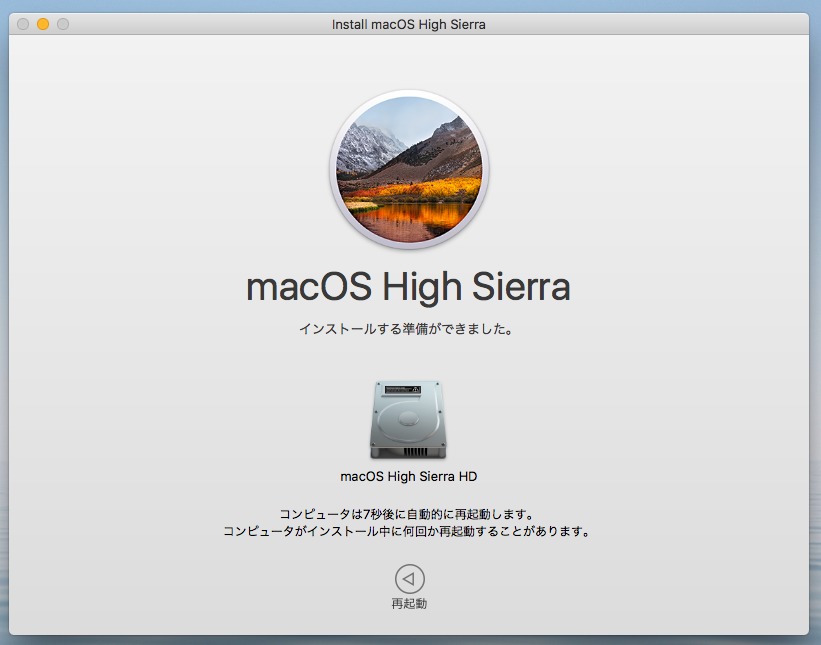The height and width of the screenshot is (645, 821).
Task: Click the large "macOS High Sierra" heading
Action: 408,287
